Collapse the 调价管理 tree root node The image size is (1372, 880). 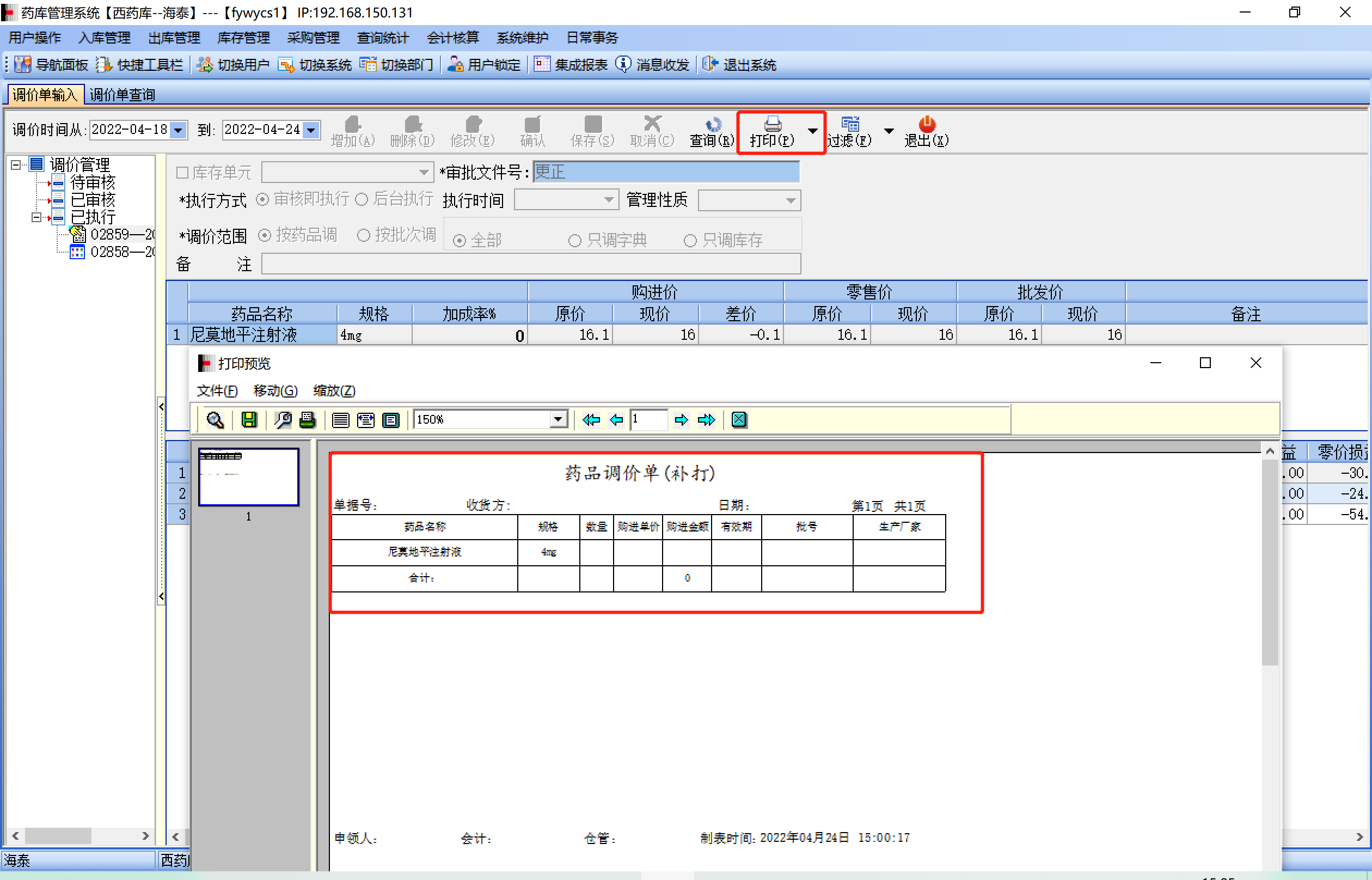tap(16, 164)
